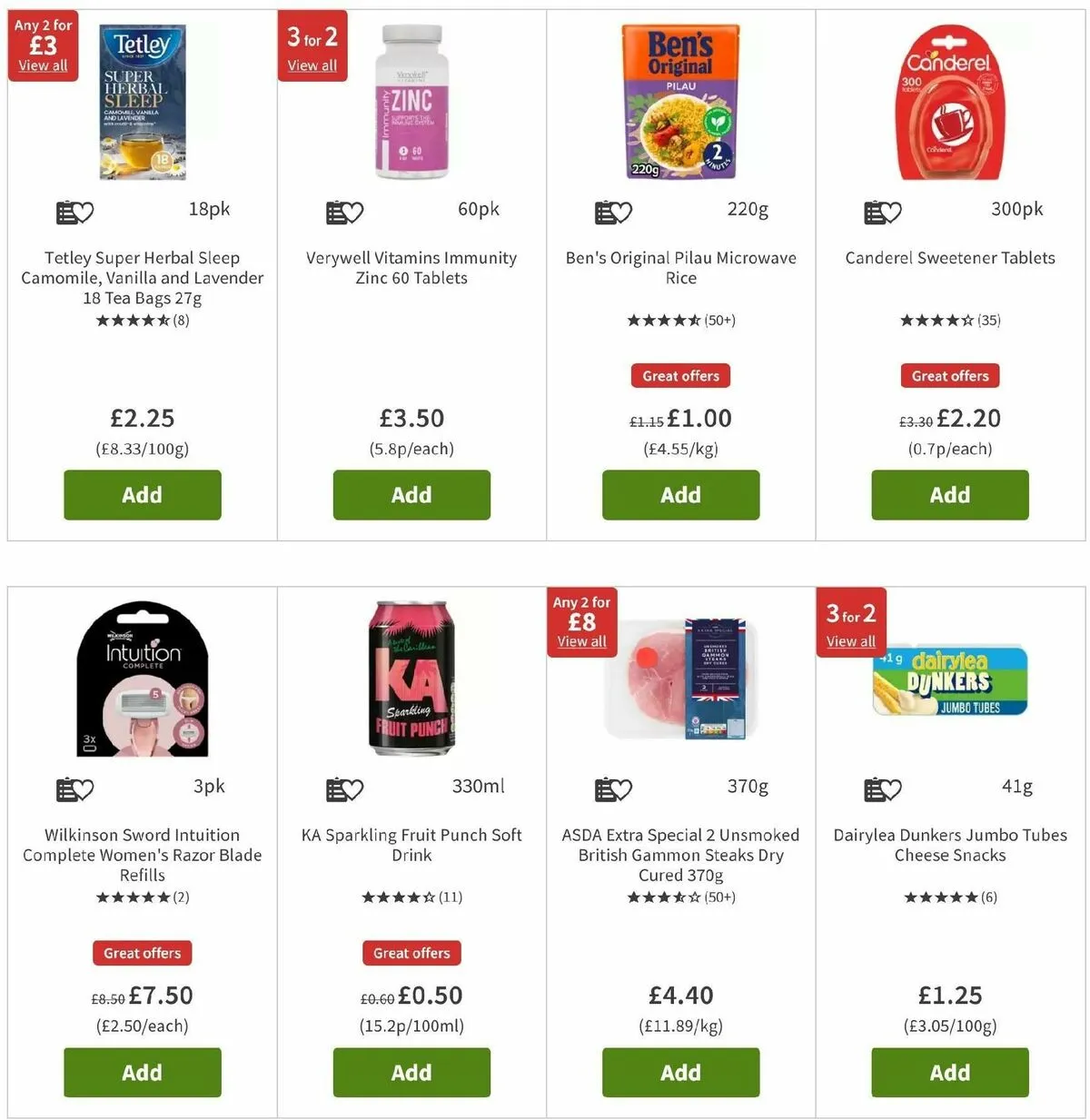Add Dairylea Dunkers to basket
The width and height of the screenshot is (1090, 1120).
(x=950, y=1072)
